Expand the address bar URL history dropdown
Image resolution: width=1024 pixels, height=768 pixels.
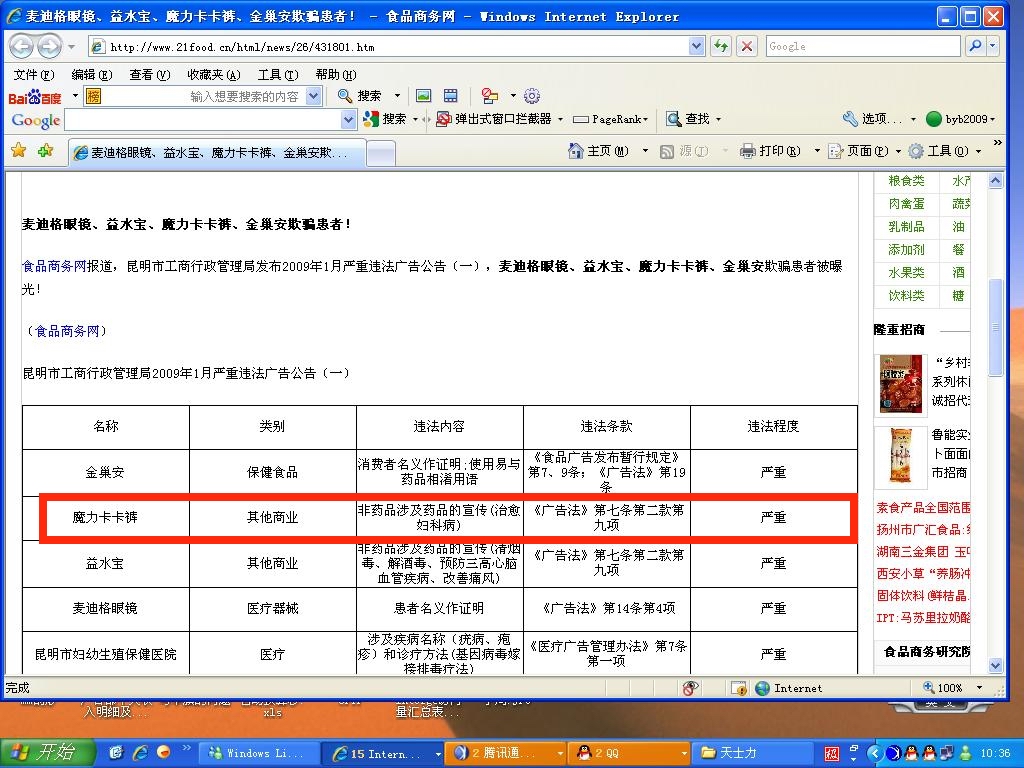pyautogui.click(x=697, y=46)
